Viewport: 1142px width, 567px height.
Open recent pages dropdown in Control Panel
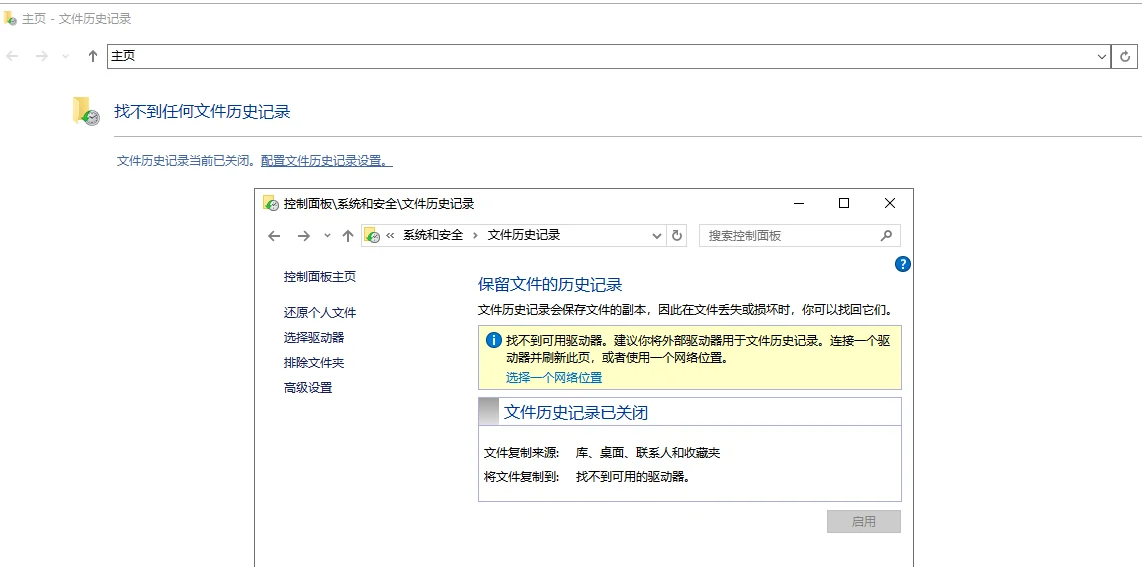327,236
